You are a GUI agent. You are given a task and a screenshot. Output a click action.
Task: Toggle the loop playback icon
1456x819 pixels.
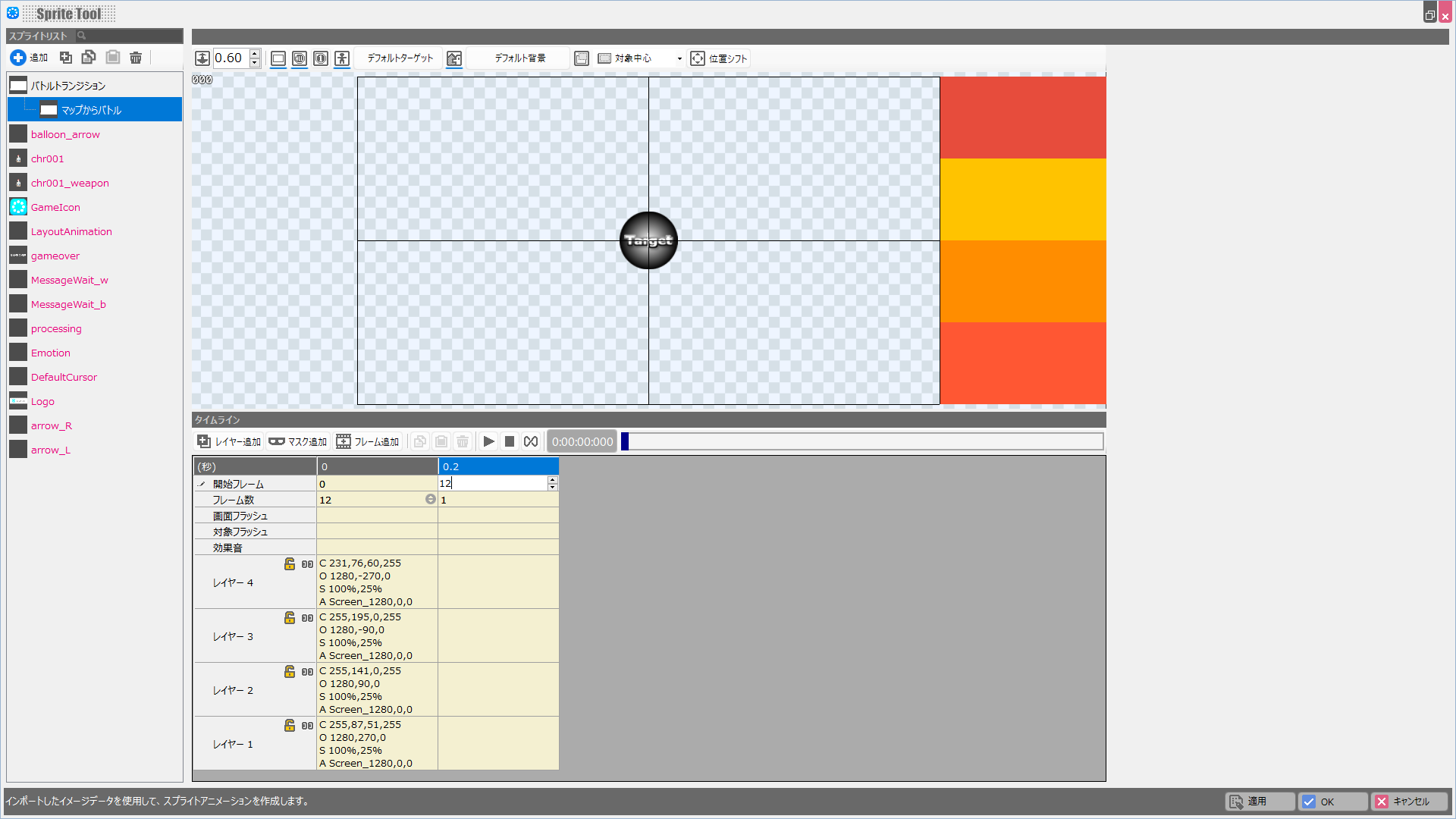point(531,441)
